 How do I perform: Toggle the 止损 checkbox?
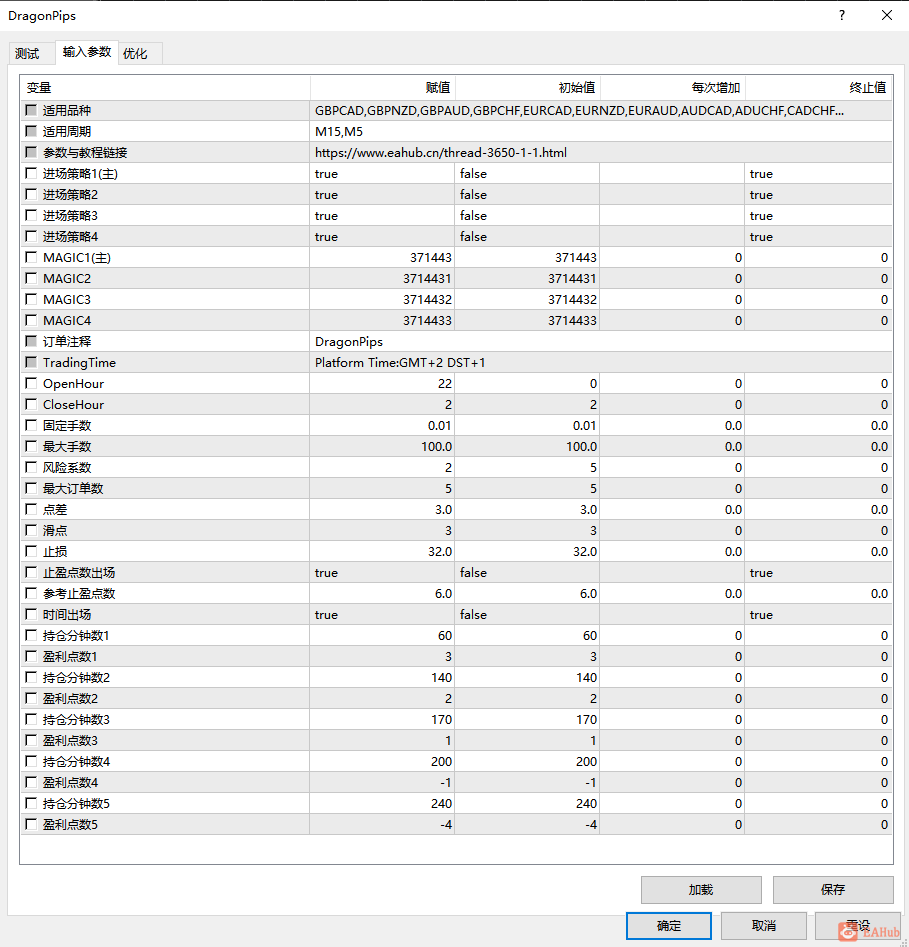click(x=31, y=551)
